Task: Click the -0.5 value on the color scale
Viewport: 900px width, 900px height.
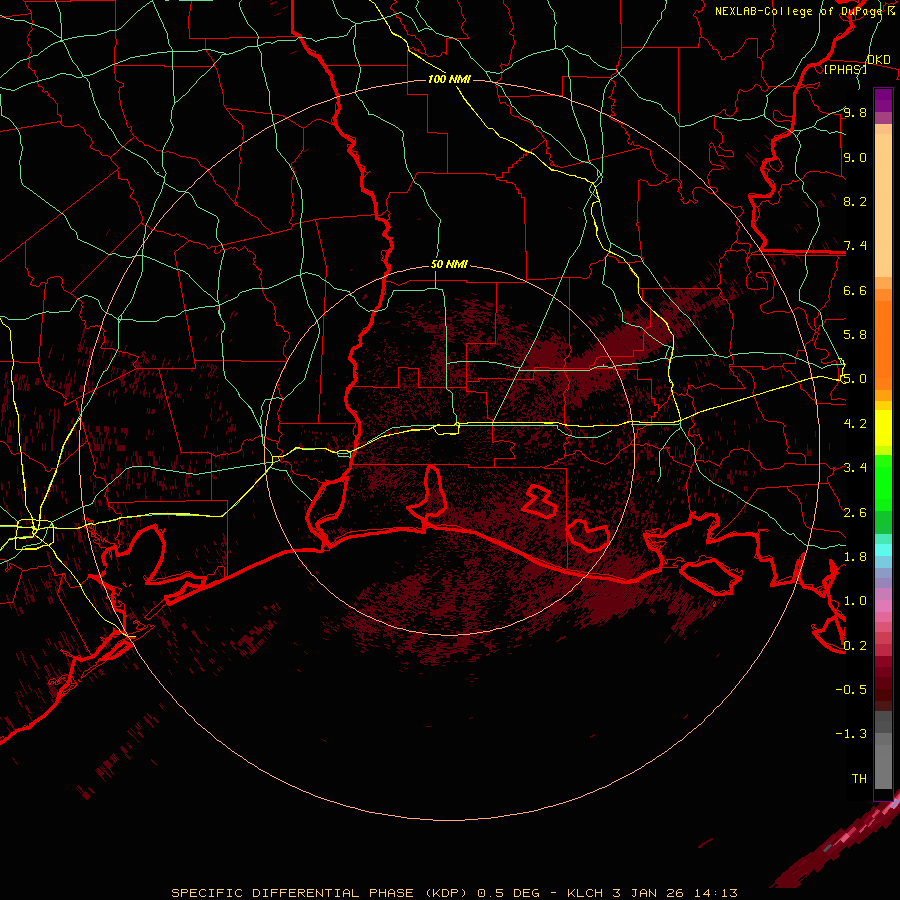Action: 851,690
